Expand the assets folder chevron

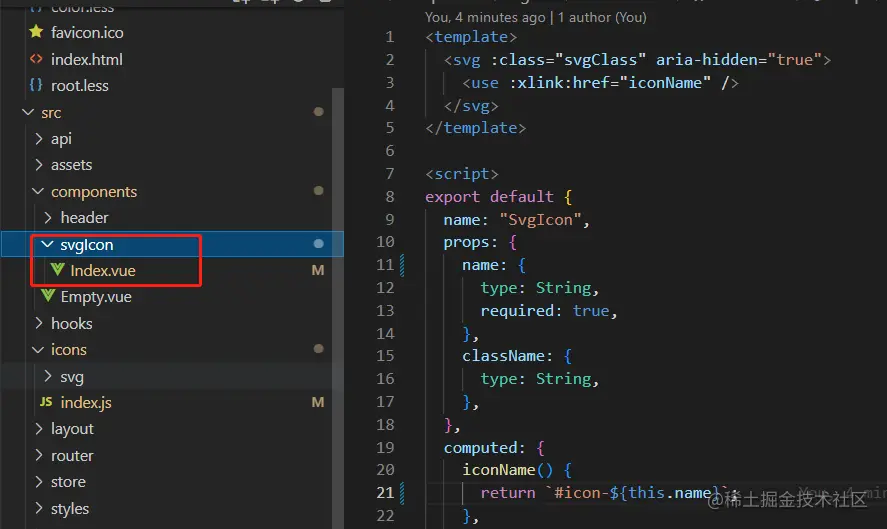pyautogui.click(x=38, y=165)
